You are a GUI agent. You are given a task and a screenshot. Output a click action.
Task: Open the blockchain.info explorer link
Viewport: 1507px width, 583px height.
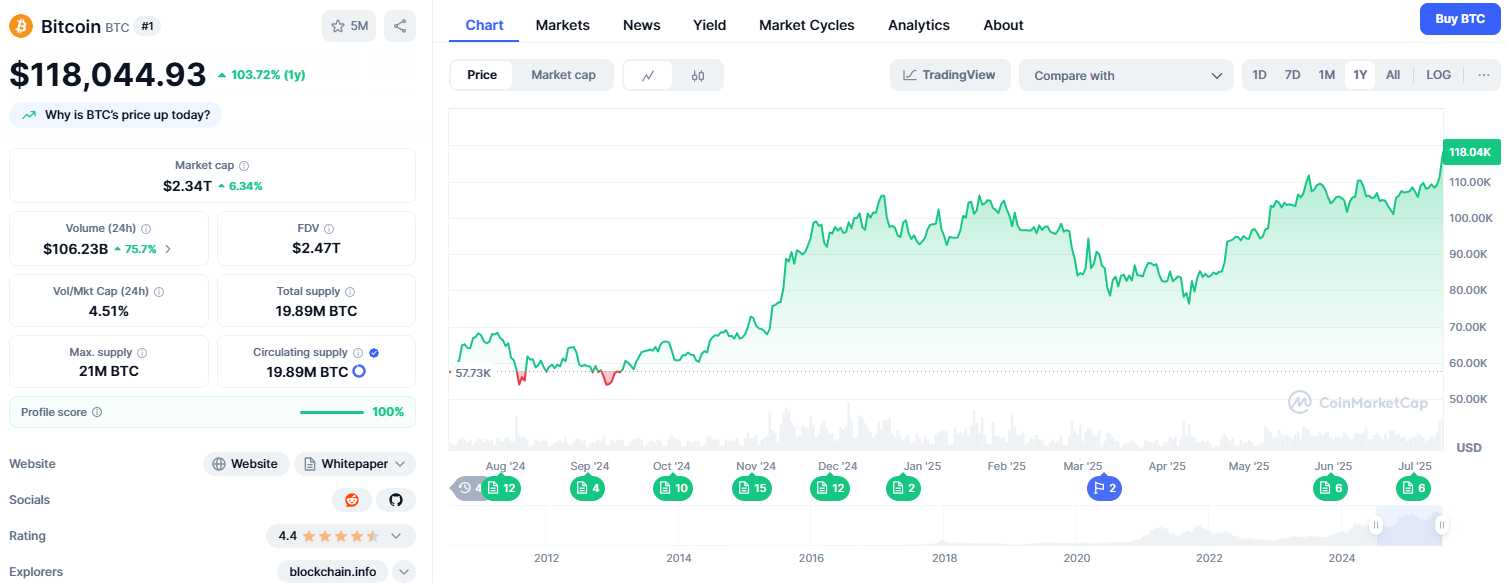333,572
